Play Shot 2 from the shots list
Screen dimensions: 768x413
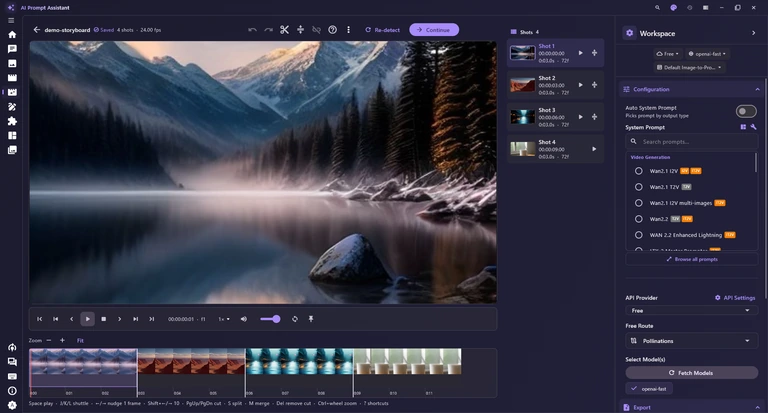point(580,85)
